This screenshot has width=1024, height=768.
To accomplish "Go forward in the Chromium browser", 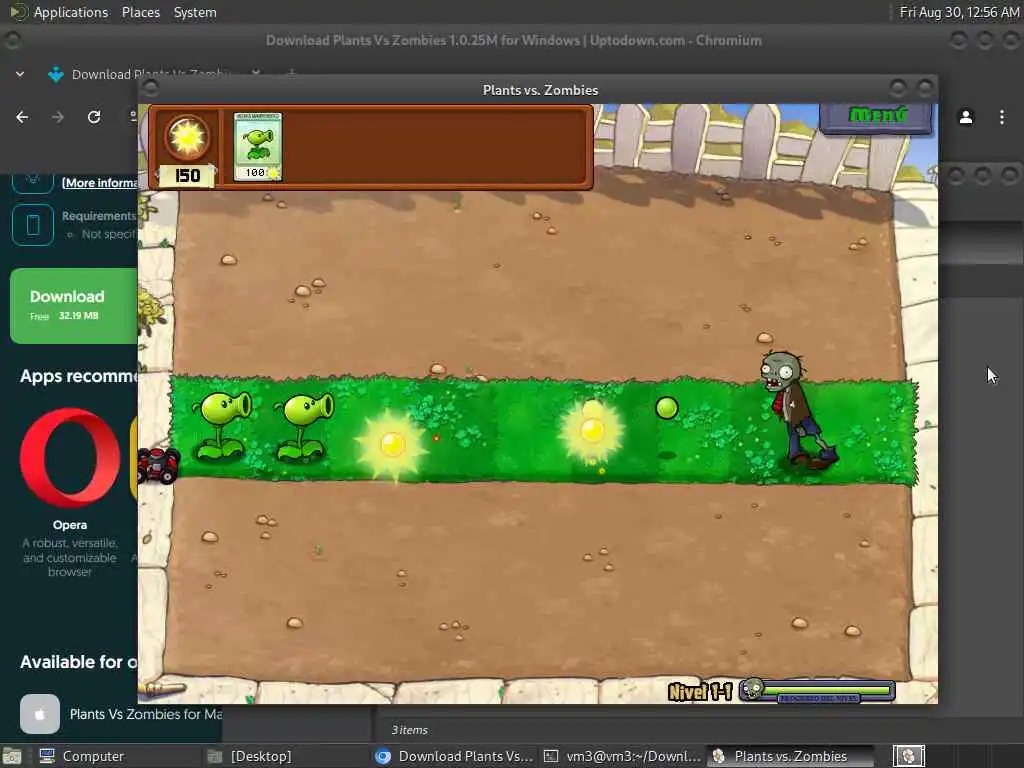I will pyautogui.click(x=58, y=117).
